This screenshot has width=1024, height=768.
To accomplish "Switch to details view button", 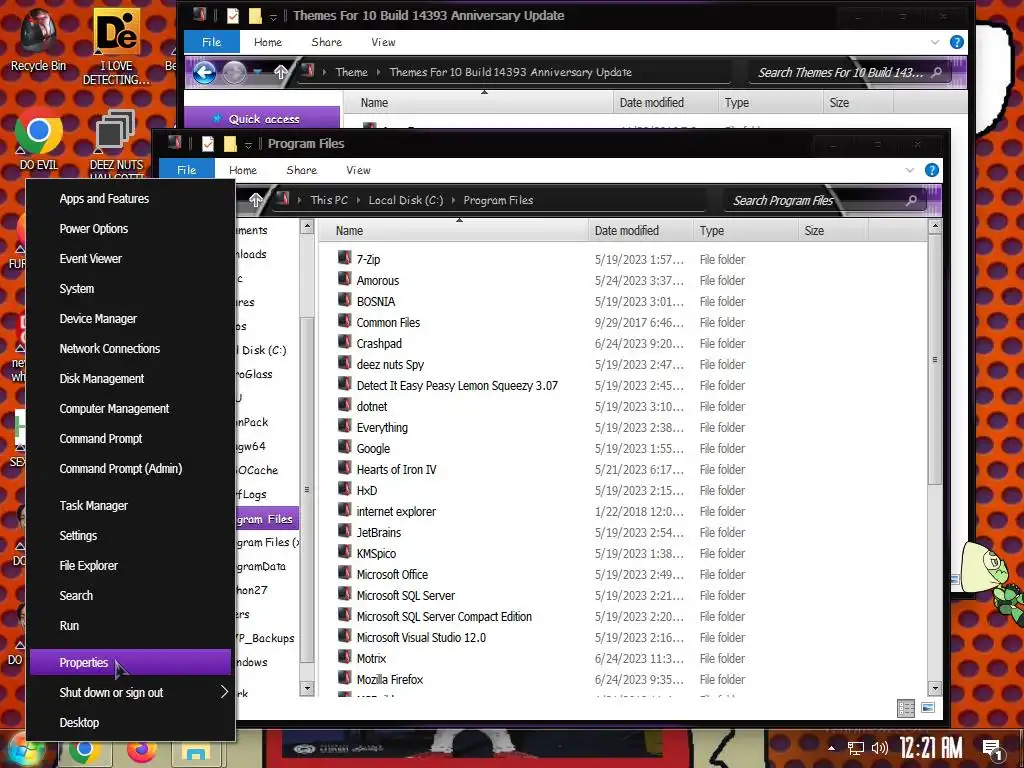I will (x=906, y=709).
